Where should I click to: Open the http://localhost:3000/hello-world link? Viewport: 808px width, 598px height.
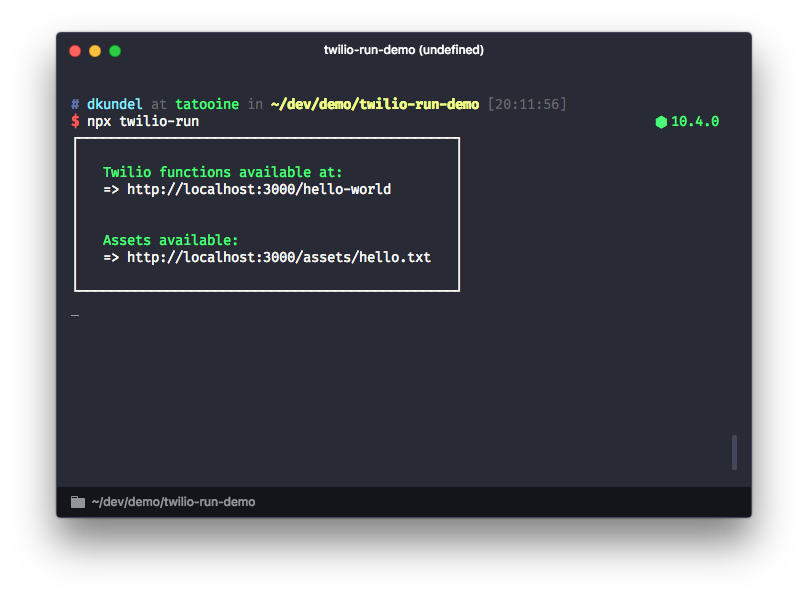pyautogui.click(x=259, y=189)
